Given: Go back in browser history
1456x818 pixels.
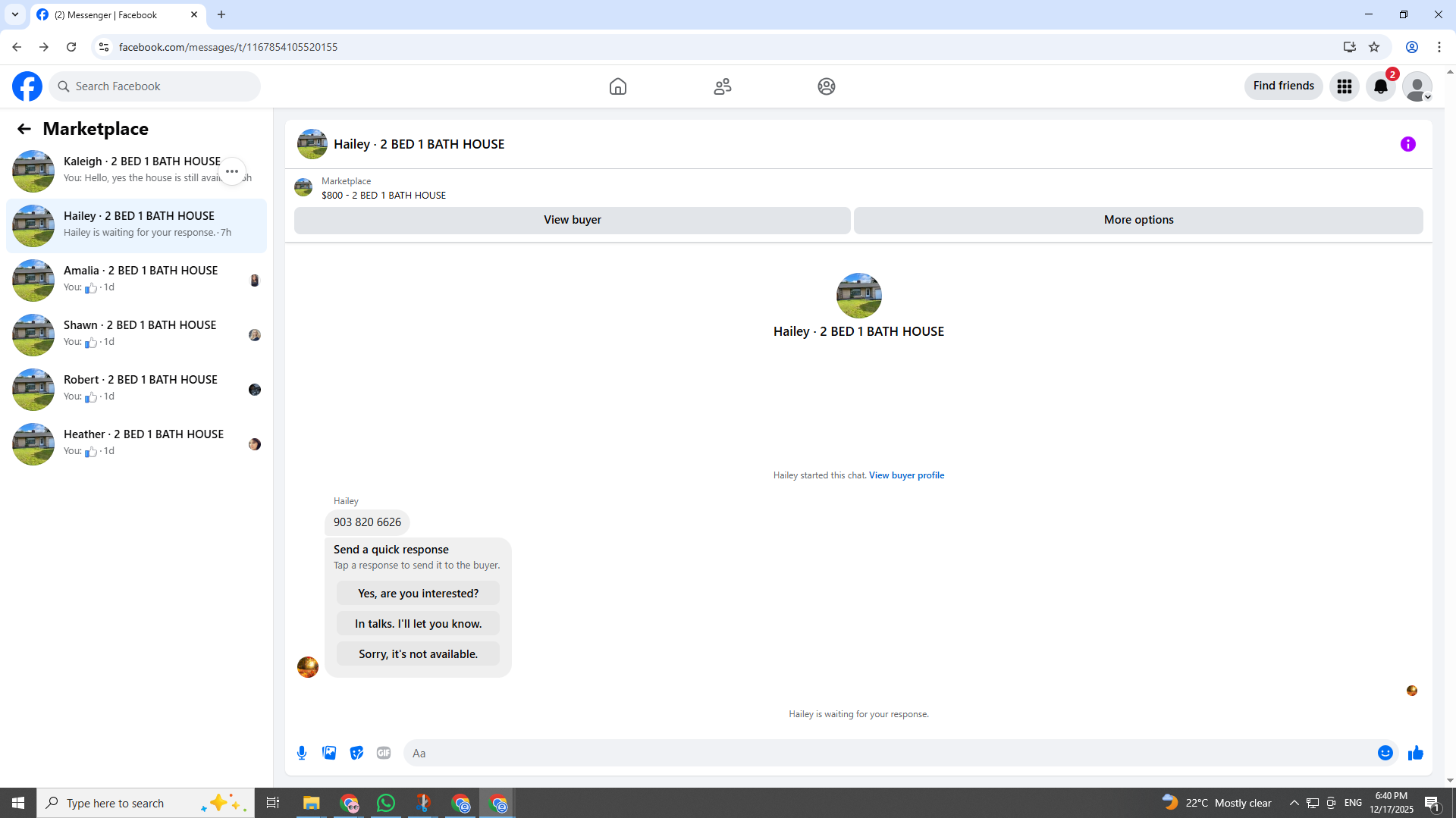Looking at the screenshot, I should pyautogui.click(x=17, y=47).
